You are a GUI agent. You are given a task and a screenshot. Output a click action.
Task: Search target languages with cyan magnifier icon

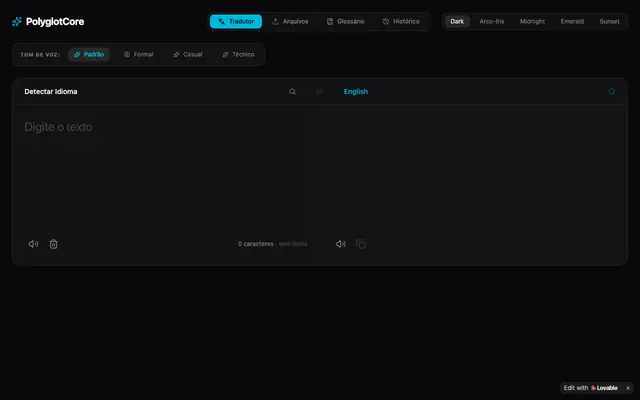pos(612,92)
